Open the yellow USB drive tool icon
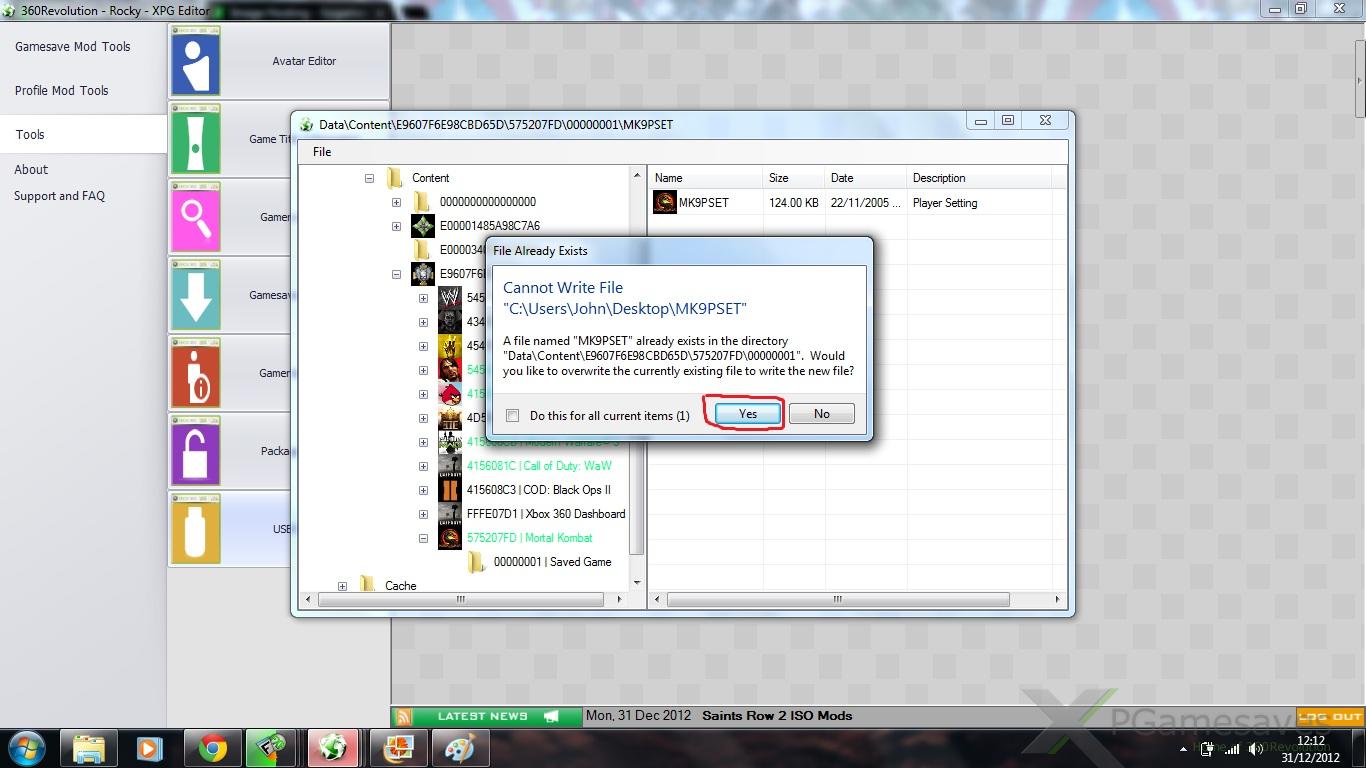The width and height of the screenshot is (1366, 768). (x=195, y=529)
